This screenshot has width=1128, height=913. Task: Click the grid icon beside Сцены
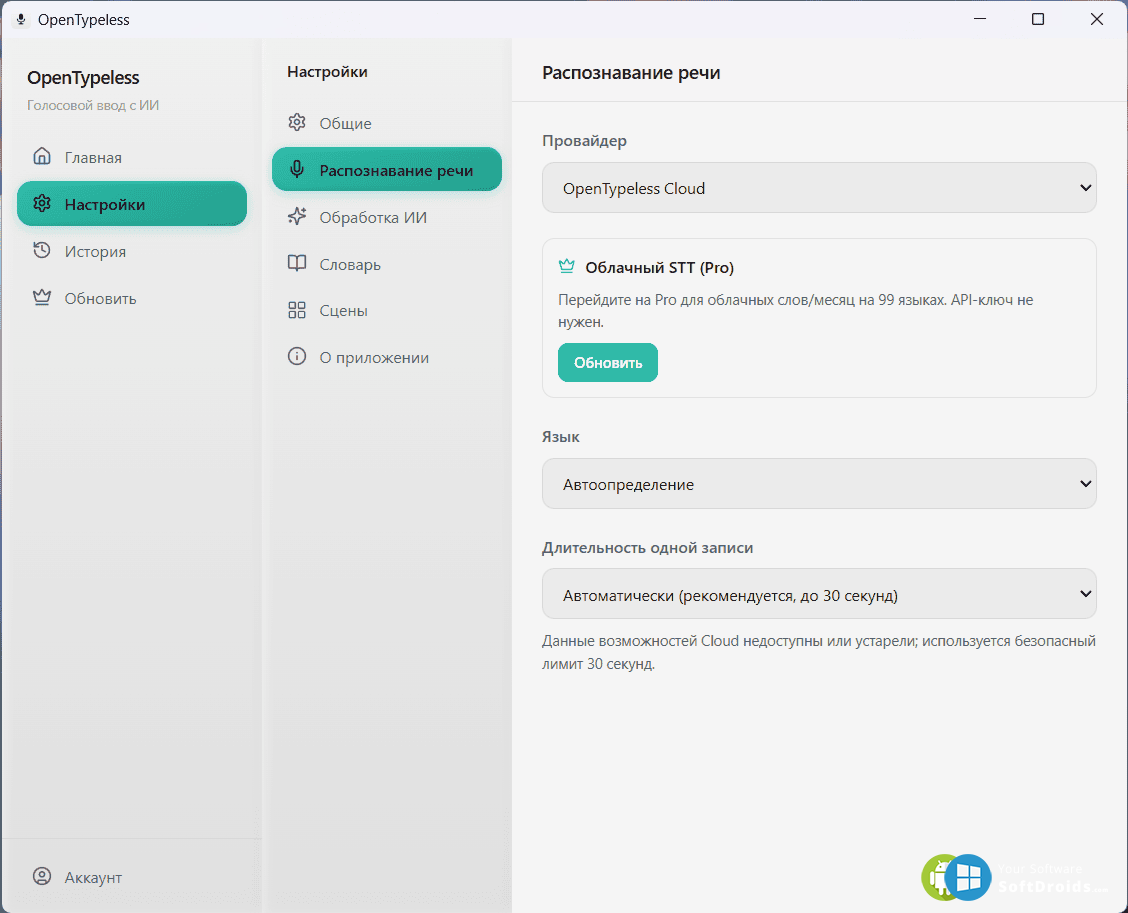pyautogui.click(x=297, y=310)
